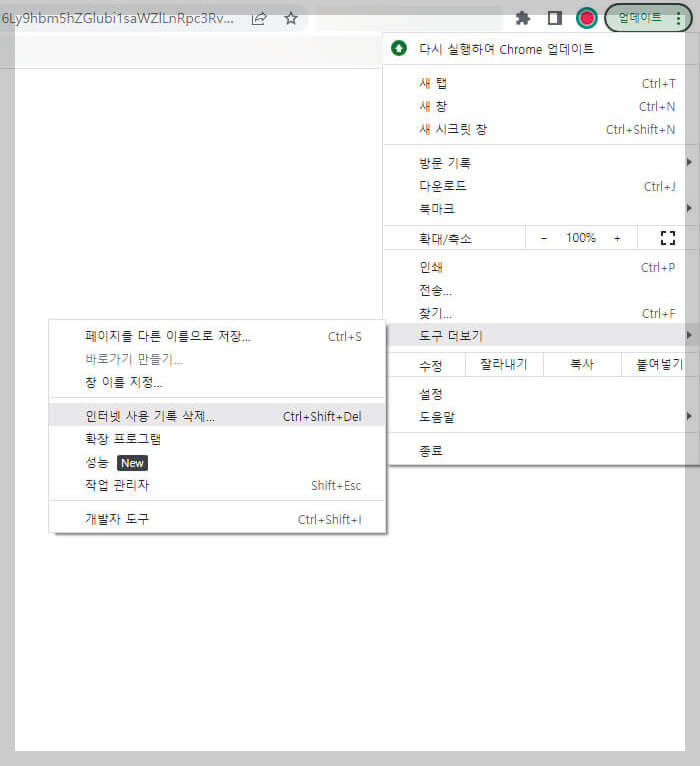The height and width of the screenshot is (766, 700).
Task: Click the address bar URL text
Action: (x=117, y=19)
